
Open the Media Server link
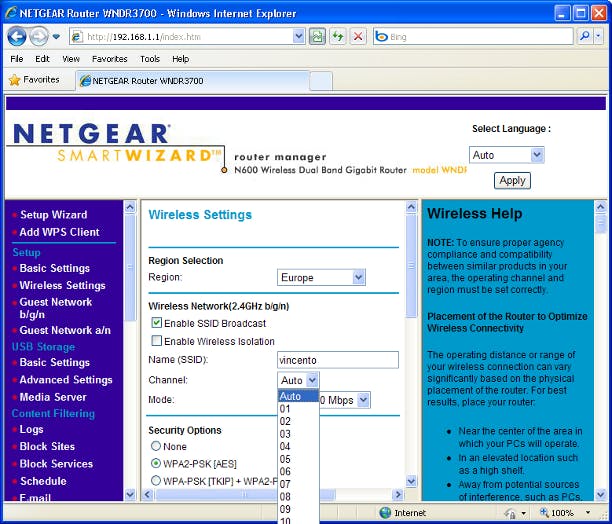point(53,397)
